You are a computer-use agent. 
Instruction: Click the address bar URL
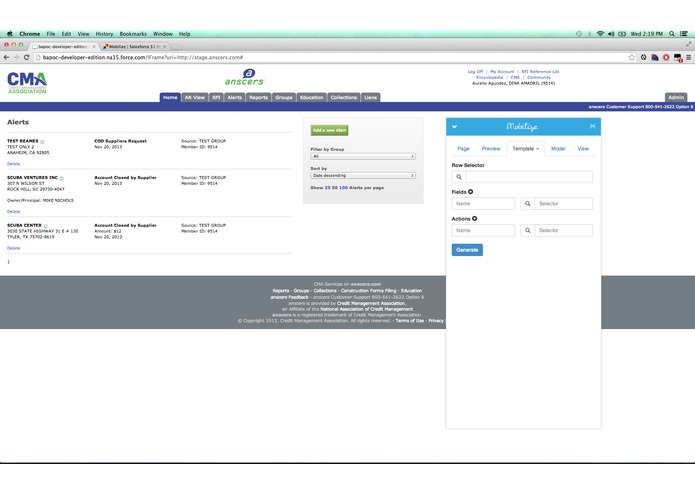coord(142,58)
